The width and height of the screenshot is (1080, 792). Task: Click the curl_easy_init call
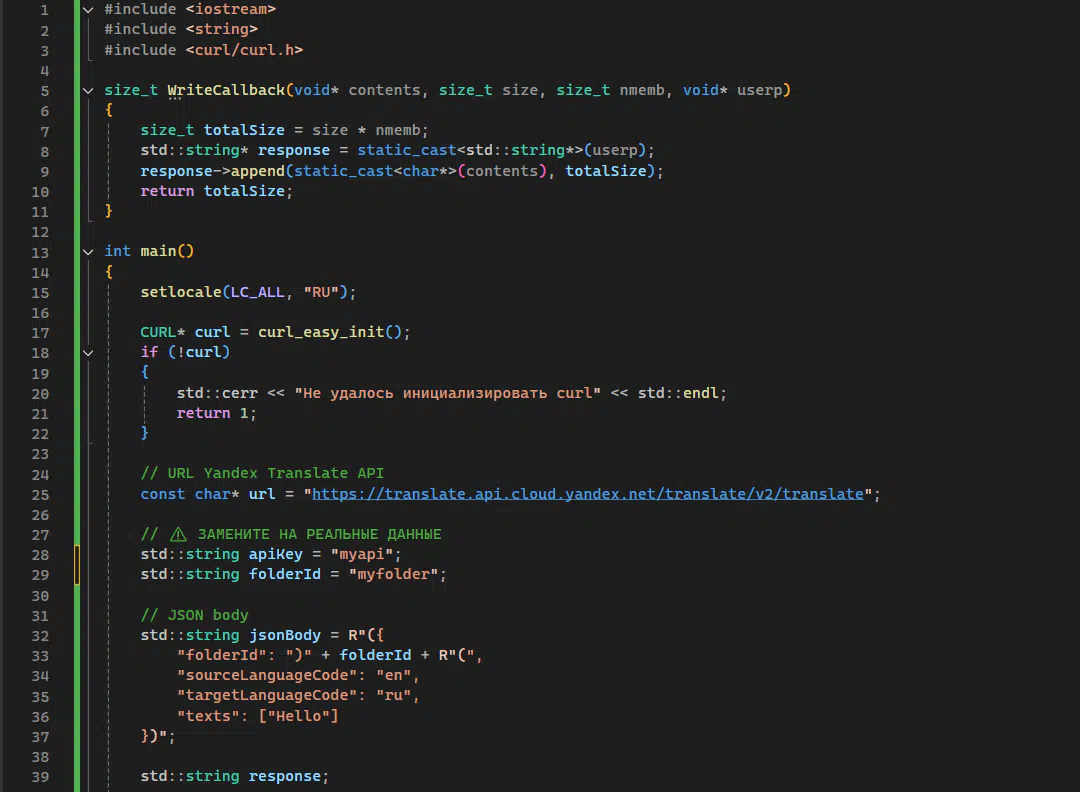(320, 332)
